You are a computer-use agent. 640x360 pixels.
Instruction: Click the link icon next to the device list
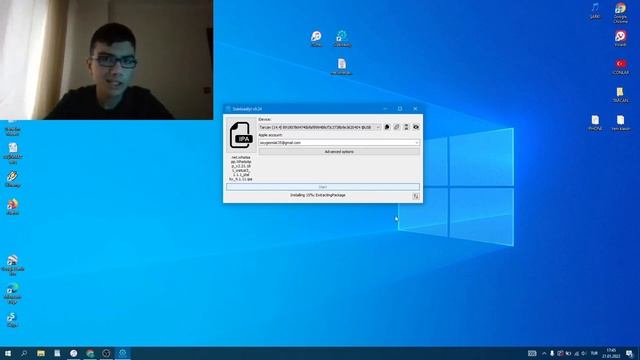pos(397,127)
